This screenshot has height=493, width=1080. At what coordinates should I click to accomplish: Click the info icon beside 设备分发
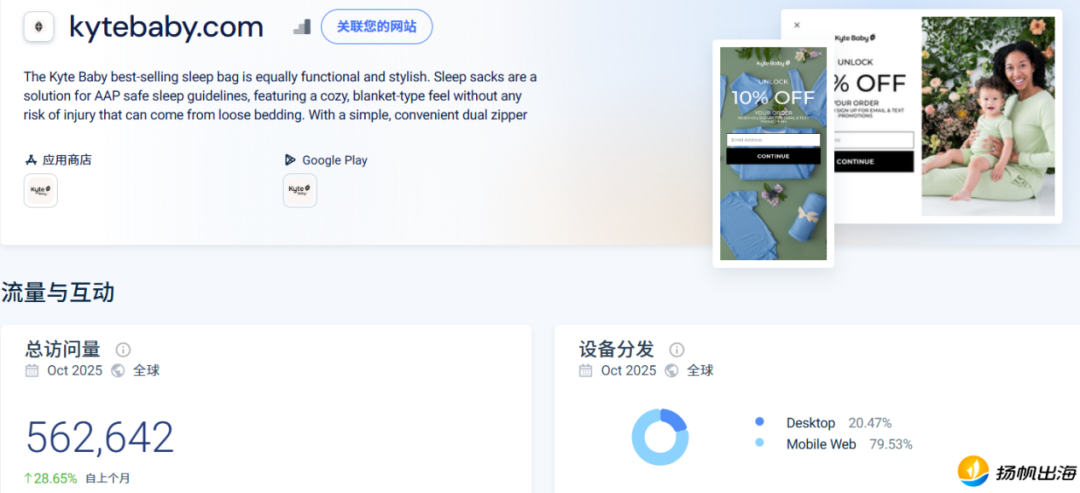[677, 350]
